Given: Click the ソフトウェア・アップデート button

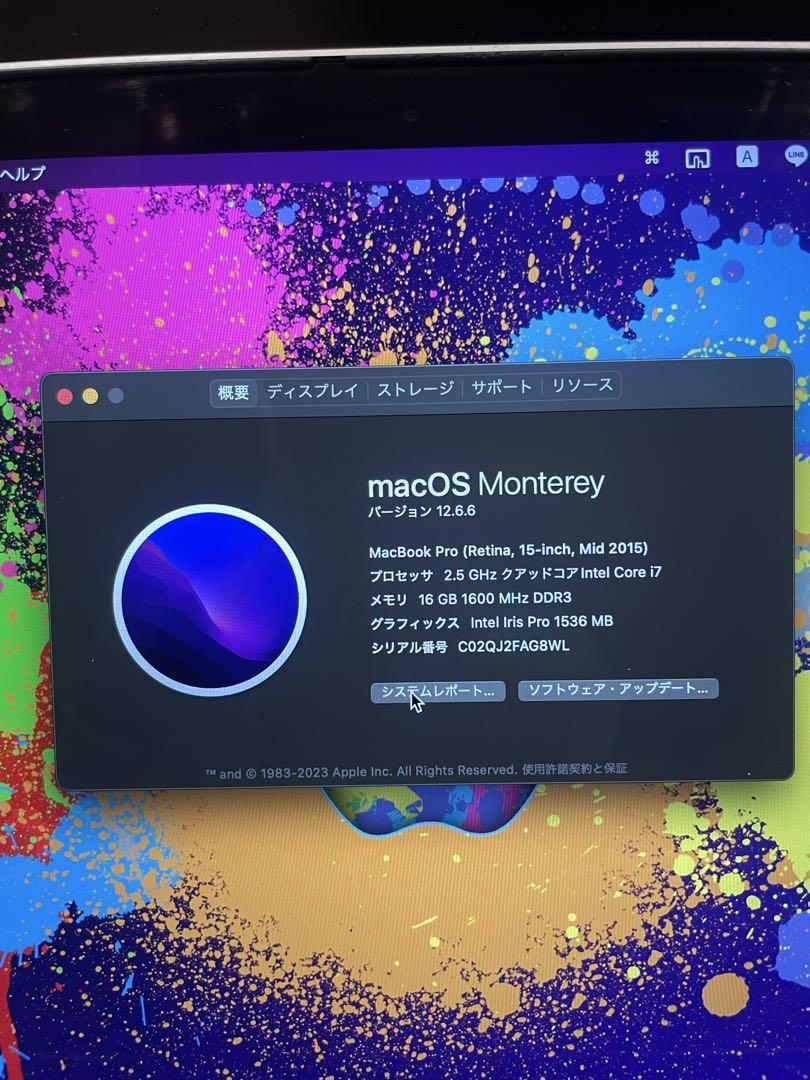Looking at the screenshot, I should 618,689.
